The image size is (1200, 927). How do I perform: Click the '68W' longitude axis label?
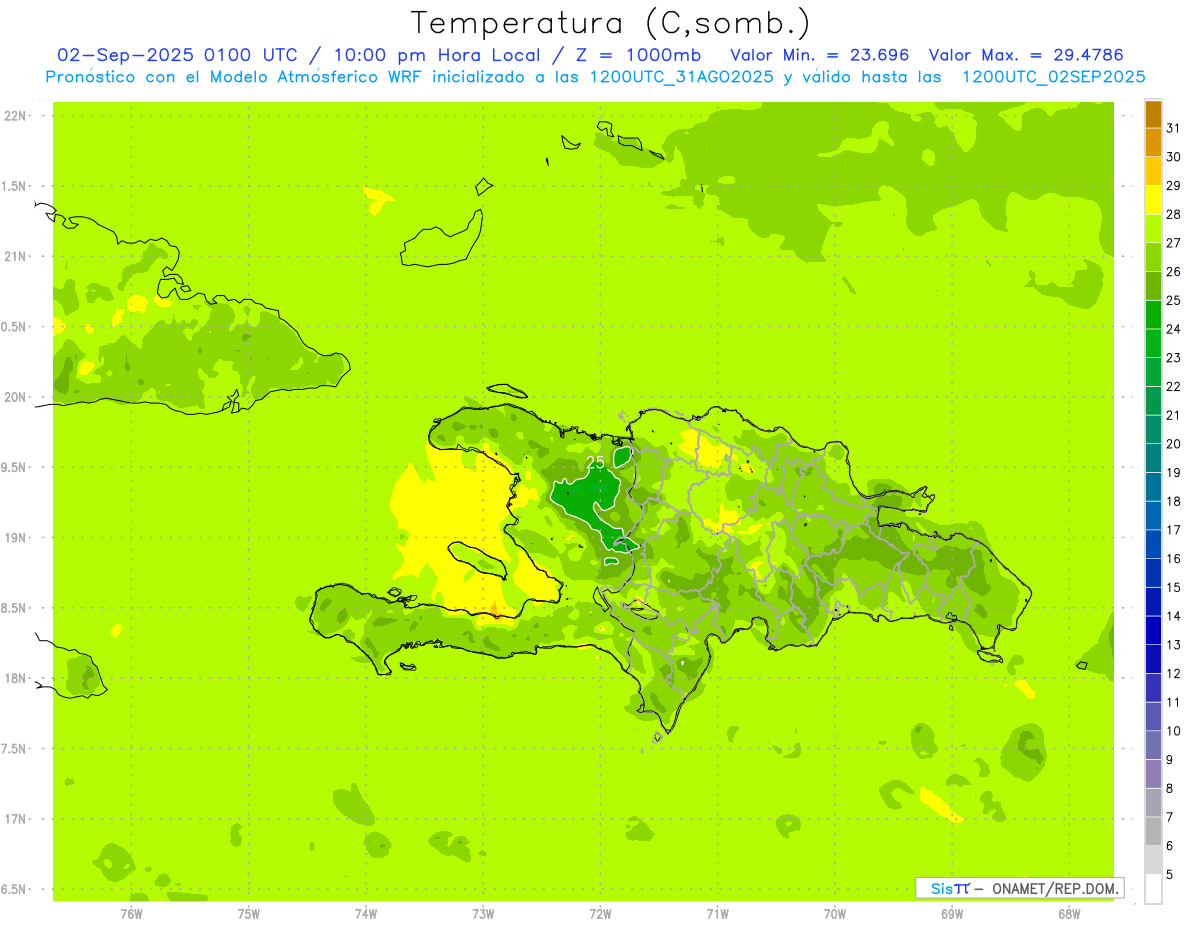coord(1068,914)
